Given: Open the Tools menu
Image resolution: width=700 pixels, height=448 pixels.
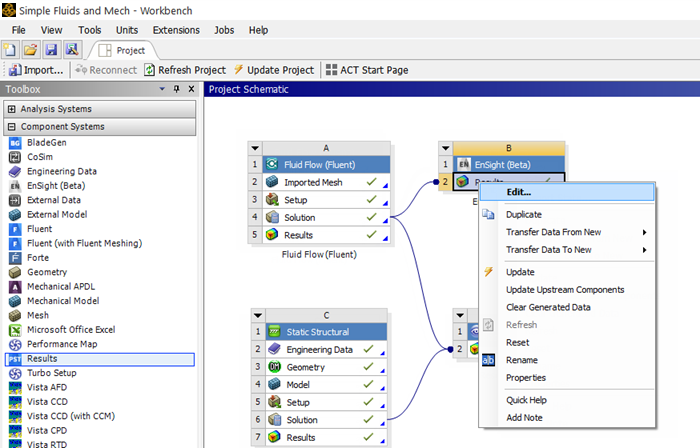Looking at the screenshot, I should tap(90, 30).
